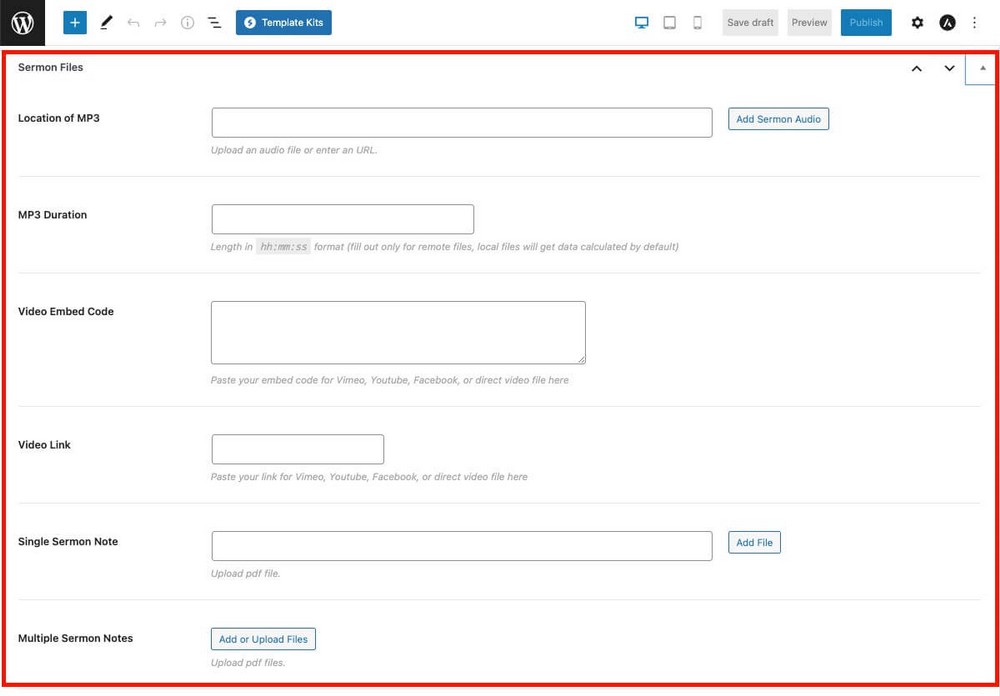Click Add Sermon Audio

tap(778, 118)
